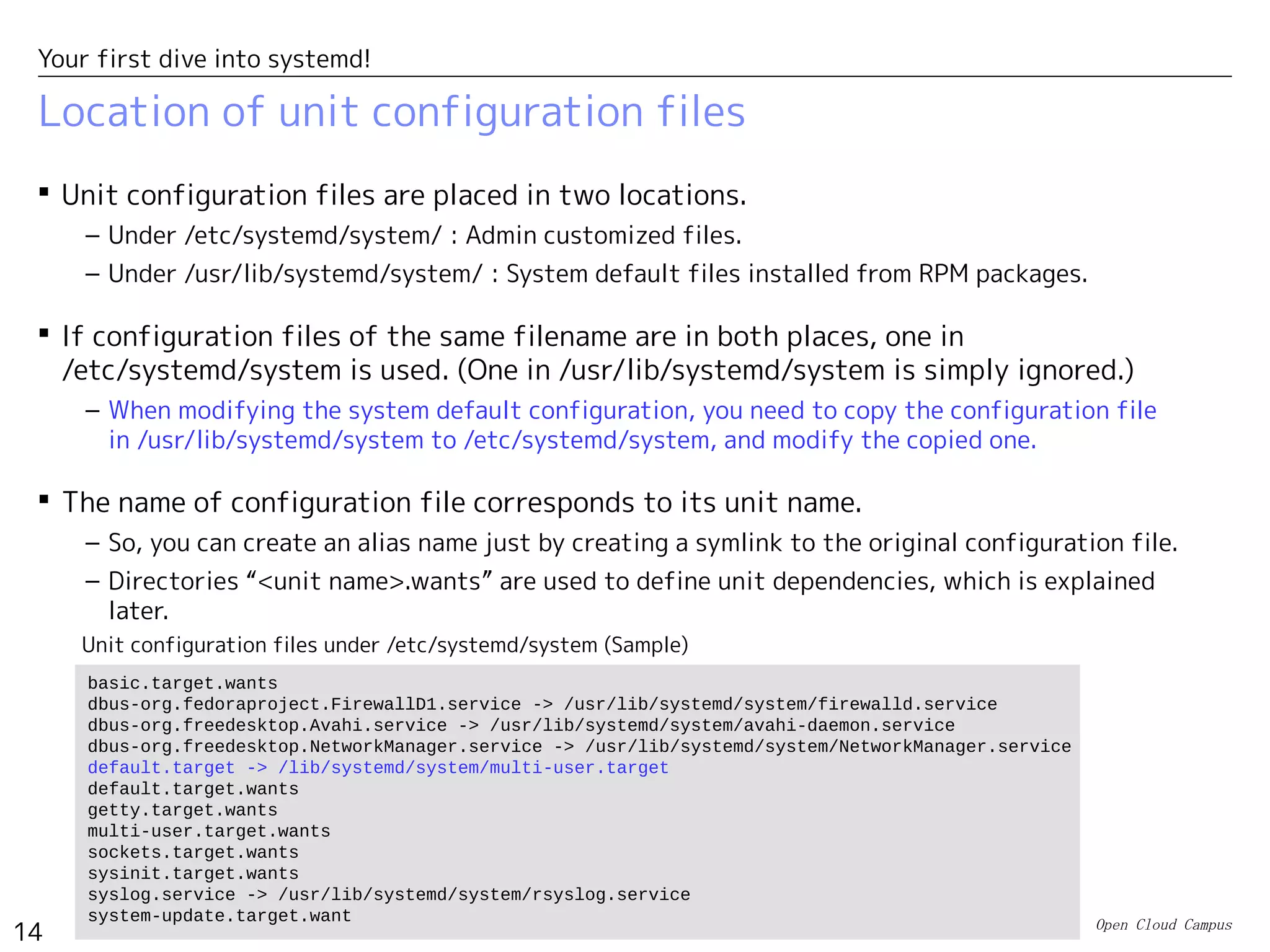Viewport: 1270px width, 952px height.
Task: Click the line about creating a symlink alias
Action: tap(642, 543)
